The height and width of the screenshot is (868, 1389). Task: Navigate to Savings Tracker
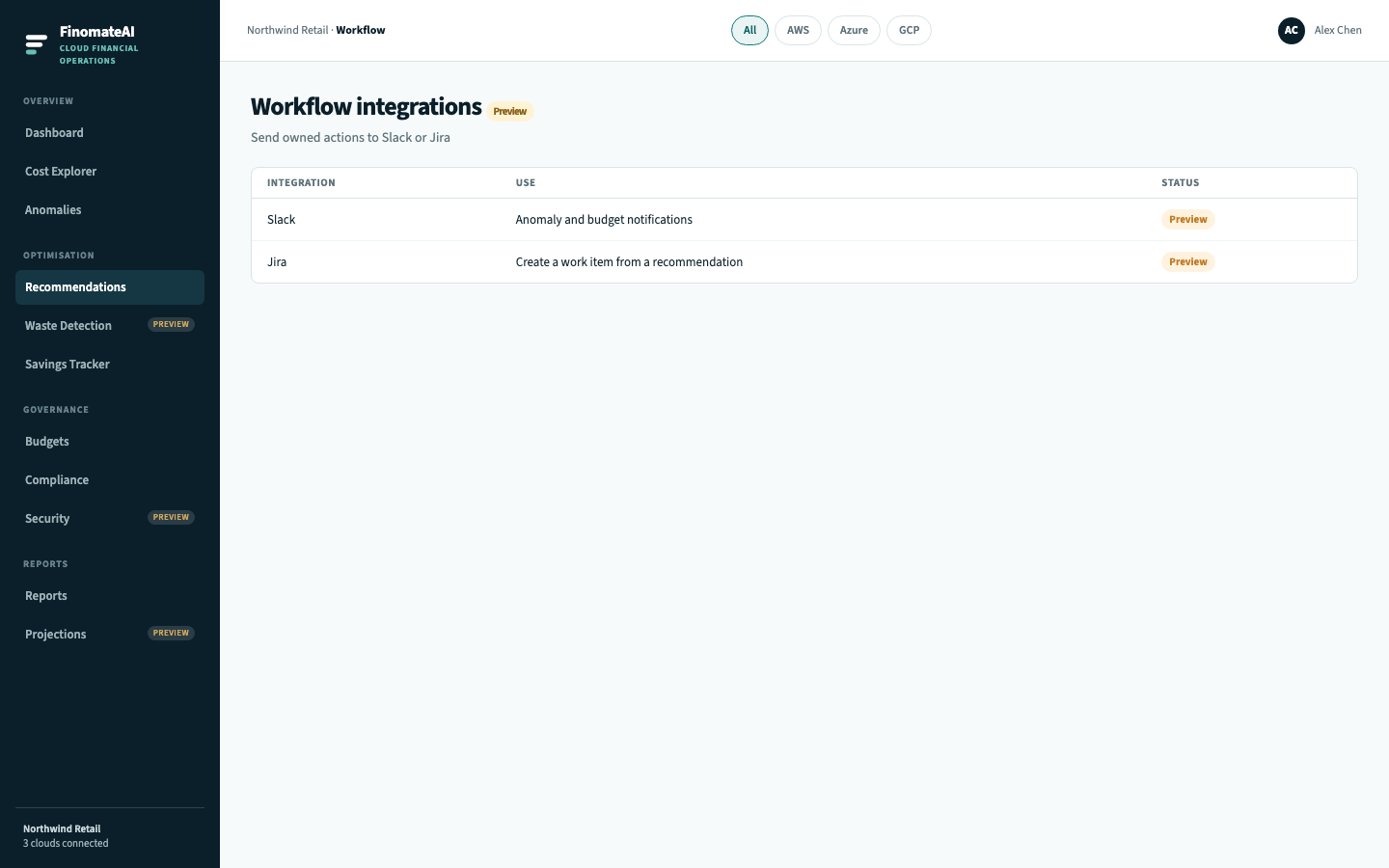[x=110, y=365]
